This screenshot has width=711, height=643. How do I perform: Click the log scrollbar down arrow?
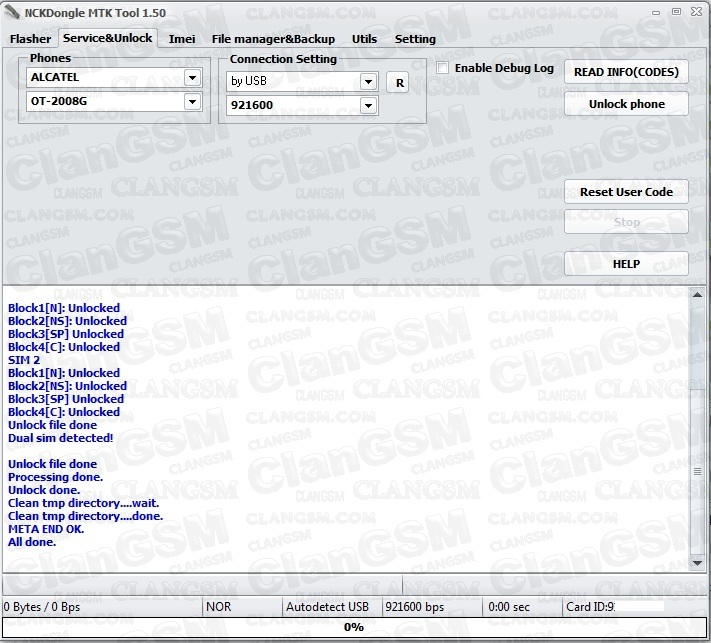697,563
